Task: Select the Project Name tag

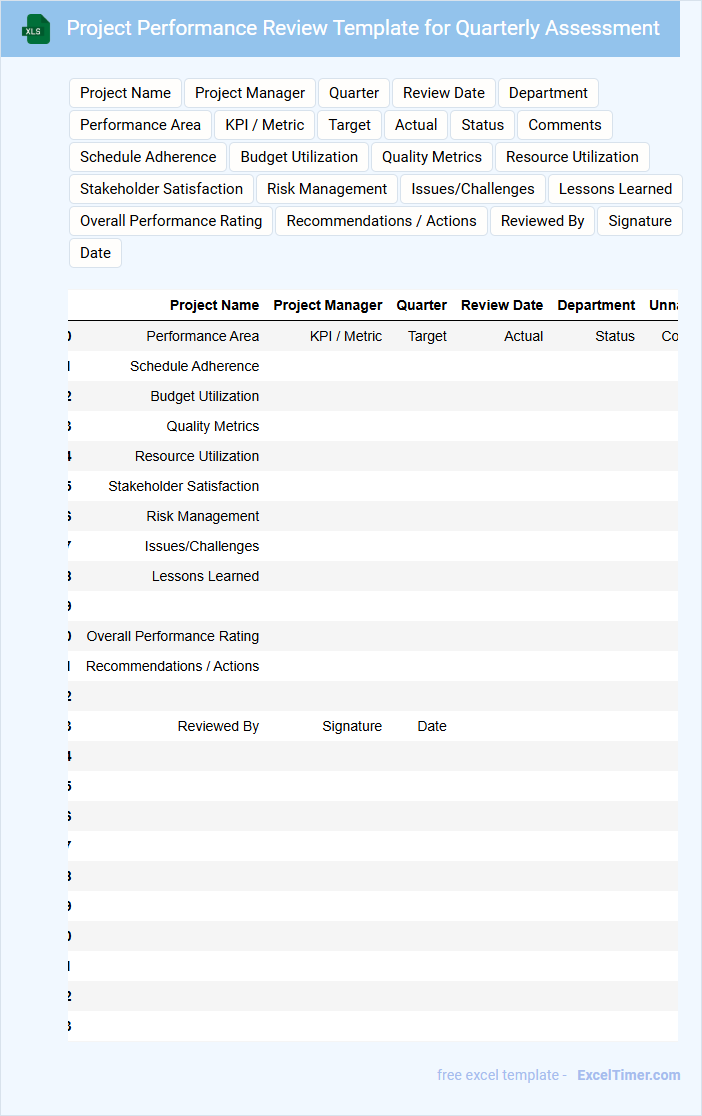Action: [x=125, y=93]
